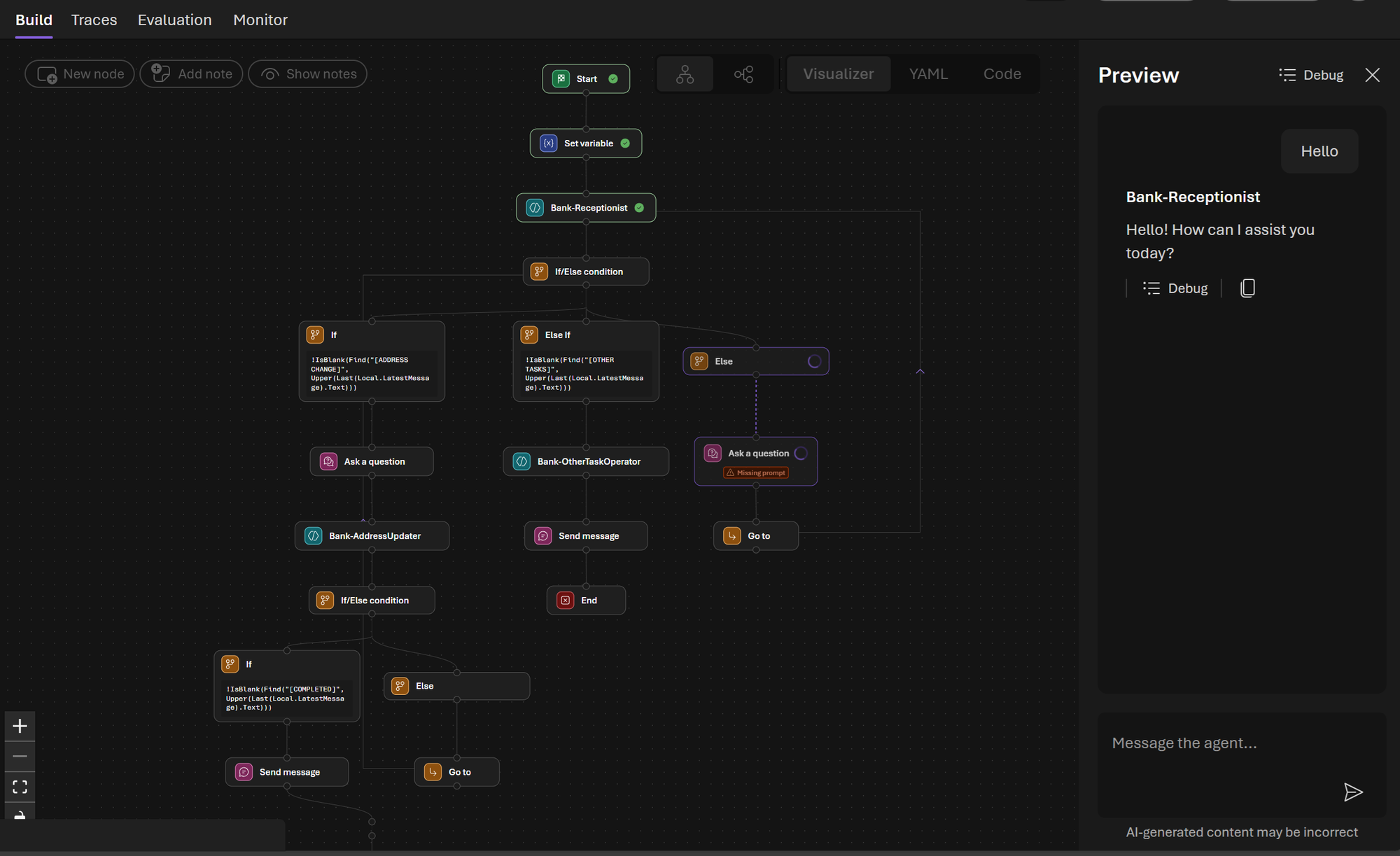Click the vertical layout icon
Viewport: 1400px width, 856px height.
(685, 74)
